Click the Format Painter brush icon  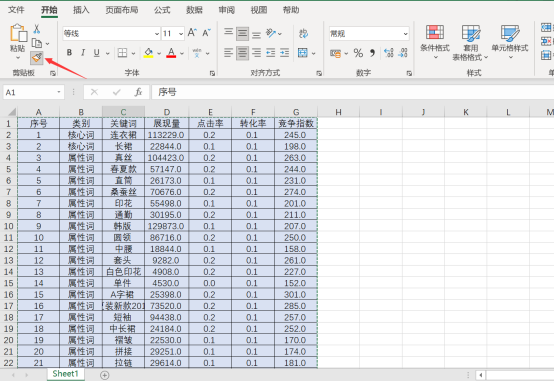tap(37, 58)
